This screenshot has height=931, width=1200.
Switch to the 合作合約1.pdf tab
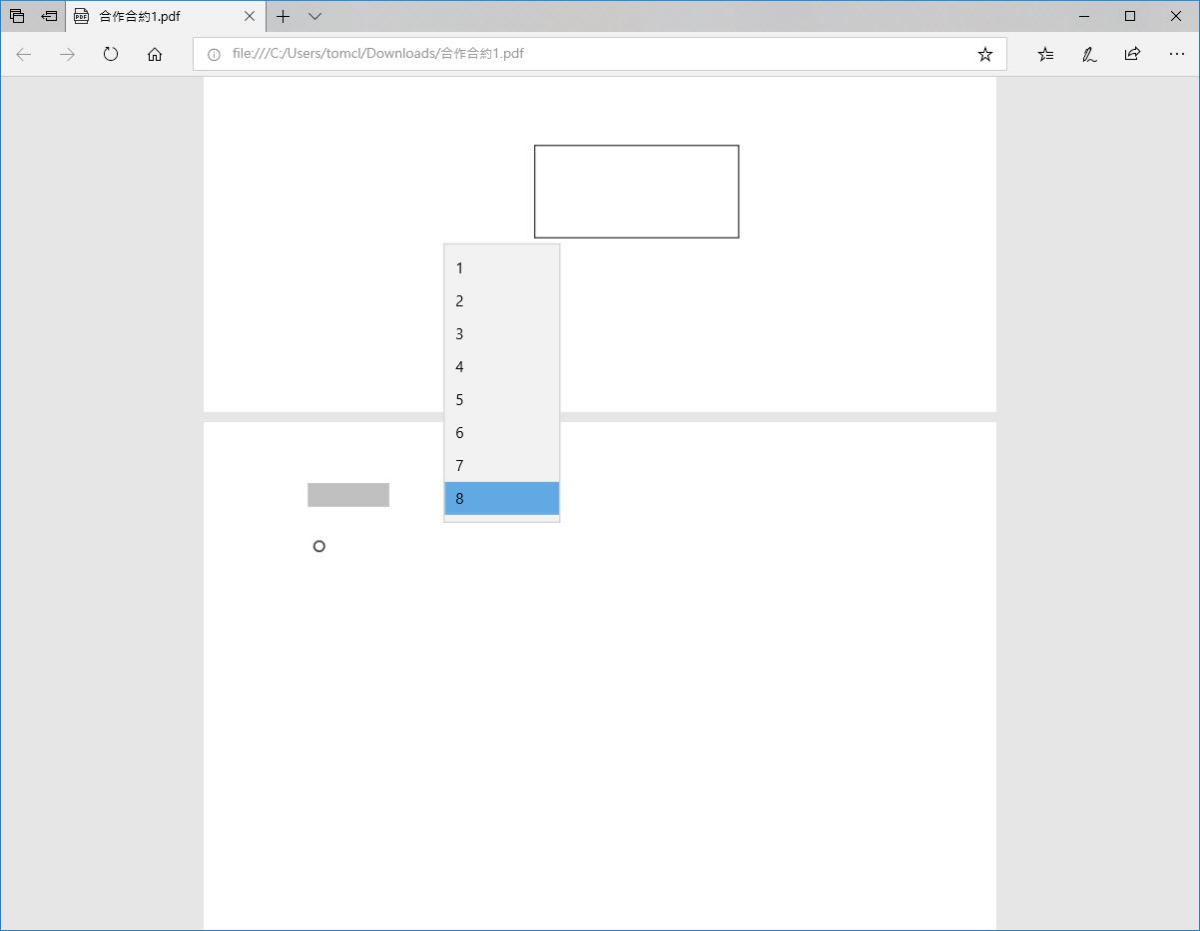166,16
